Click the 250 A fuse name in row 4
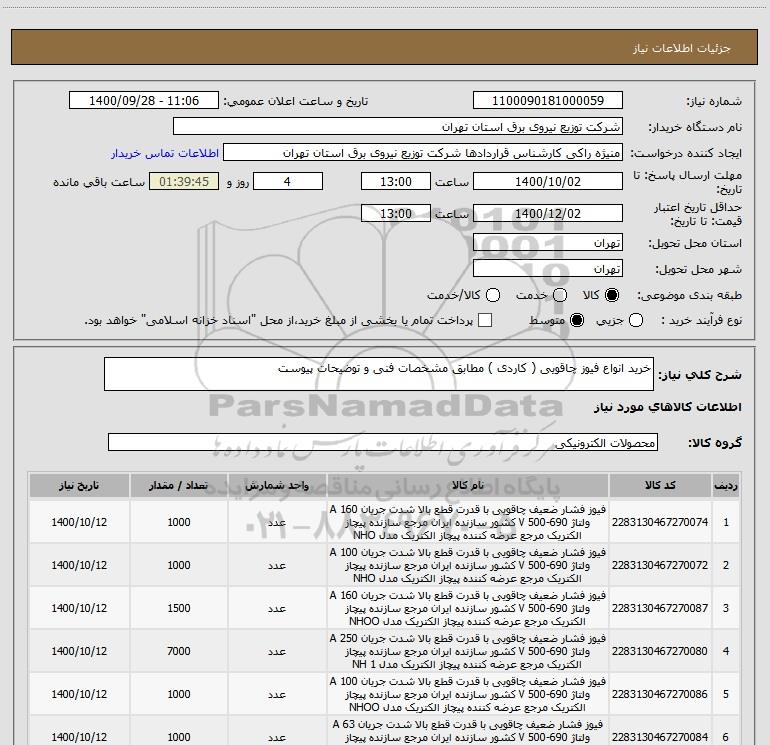770x745 pixels. click(x=468, y=651)
